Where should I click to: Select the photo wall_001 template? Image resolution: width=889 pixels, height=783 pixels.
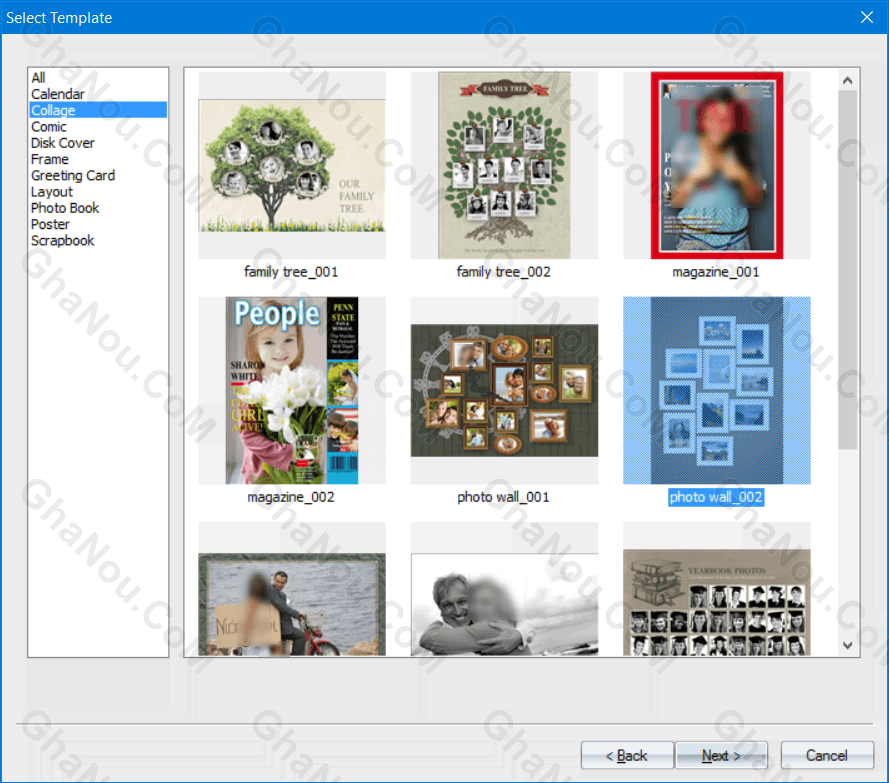(504, 390)
